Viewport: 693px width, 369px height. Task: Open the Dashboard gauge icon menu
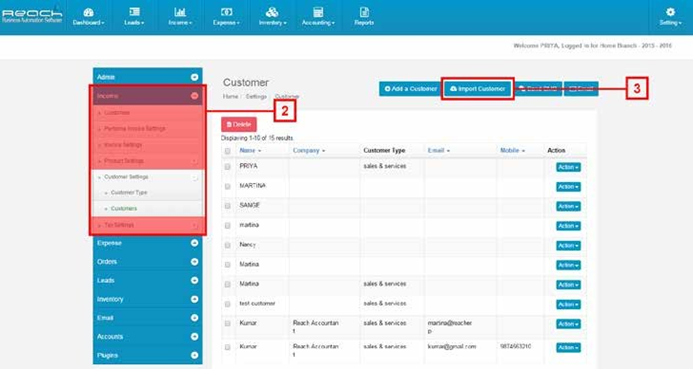coord(88,12)
